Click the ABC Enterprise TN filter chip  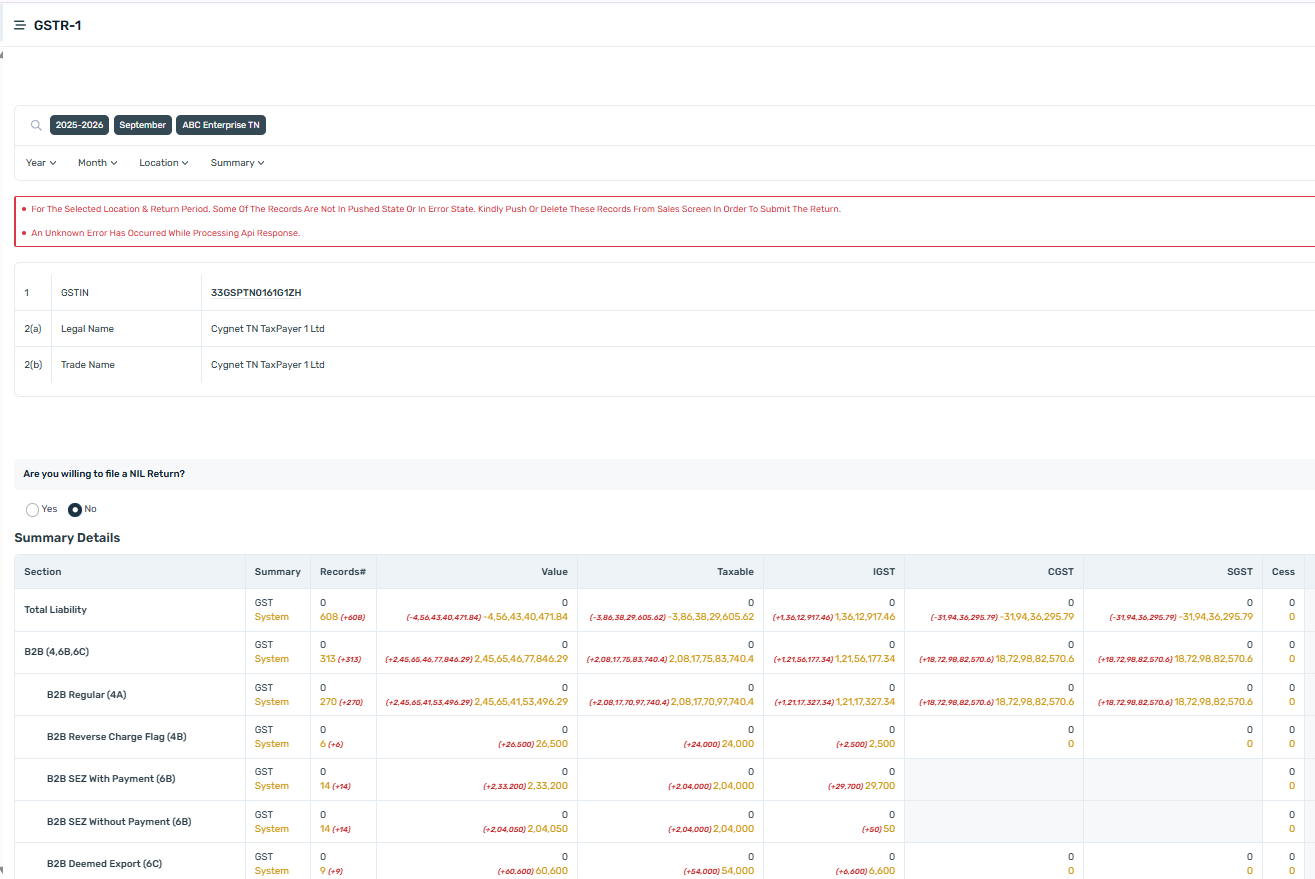(x=221, y=125)
